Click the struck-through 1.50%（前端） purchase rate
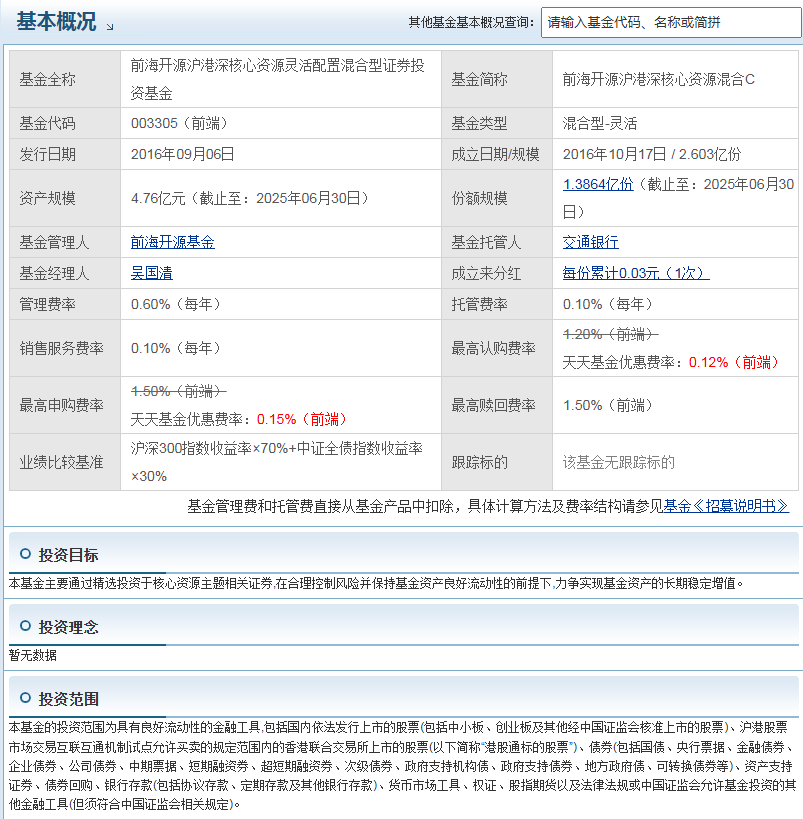Image resolution: width=803 pixels, height=819 pixels. tap(178, 391)
